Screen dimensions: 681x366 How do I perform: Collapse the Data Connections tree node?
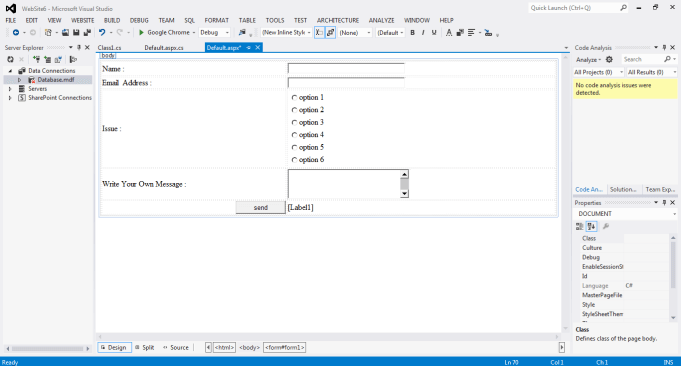(x=10, y=71)
